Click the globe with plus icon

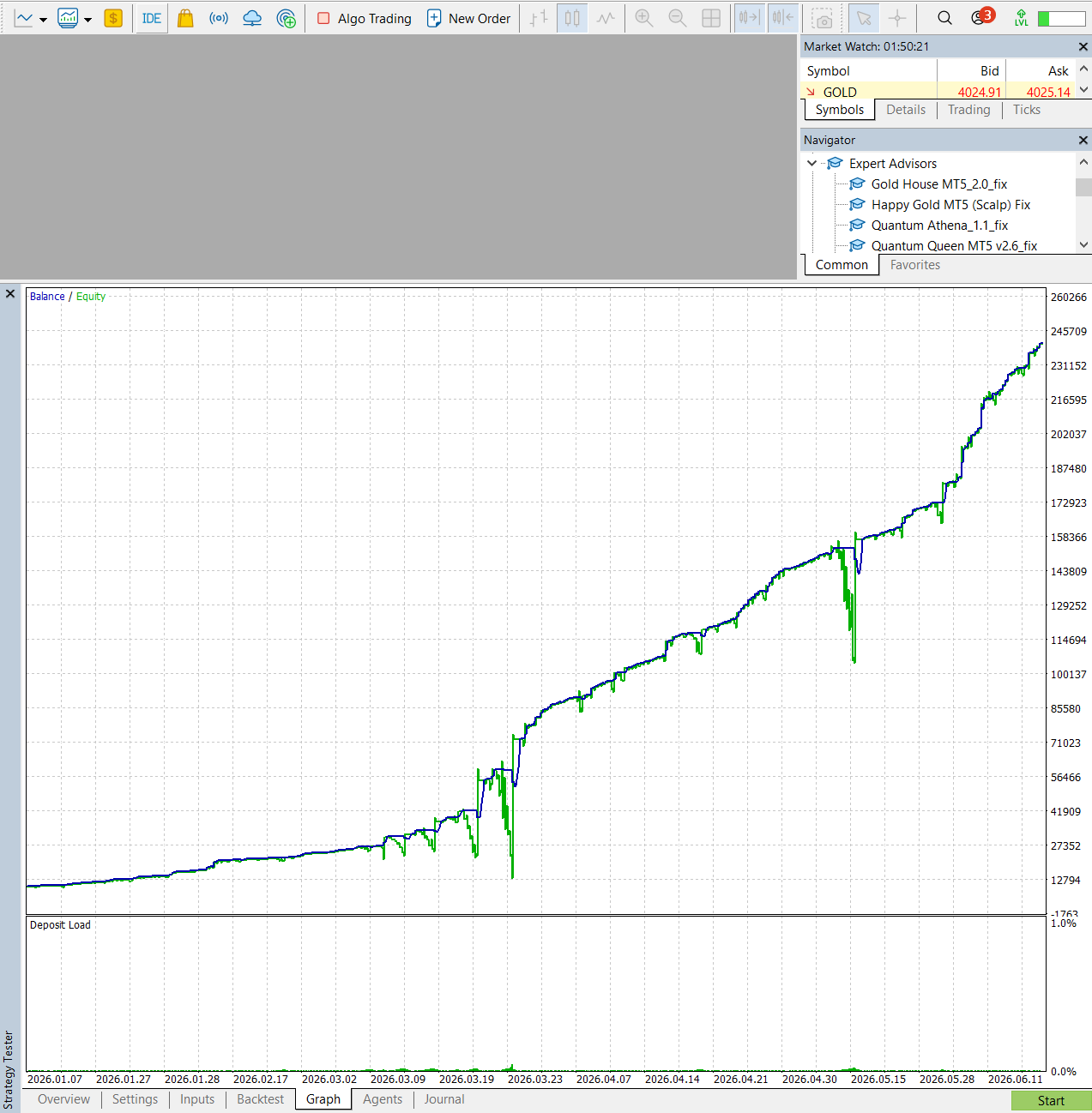tap(287, 18)
